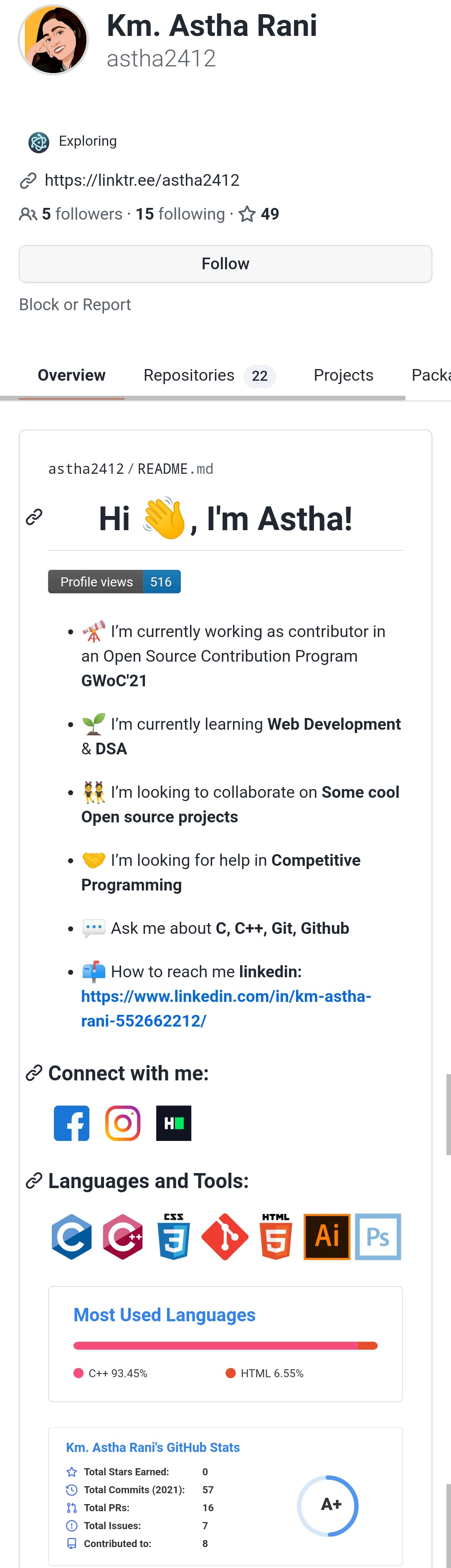This screenshot has width=451, height=1568.
Task: Click the CSS3 logo icon
Action: tap(174, 1236)
